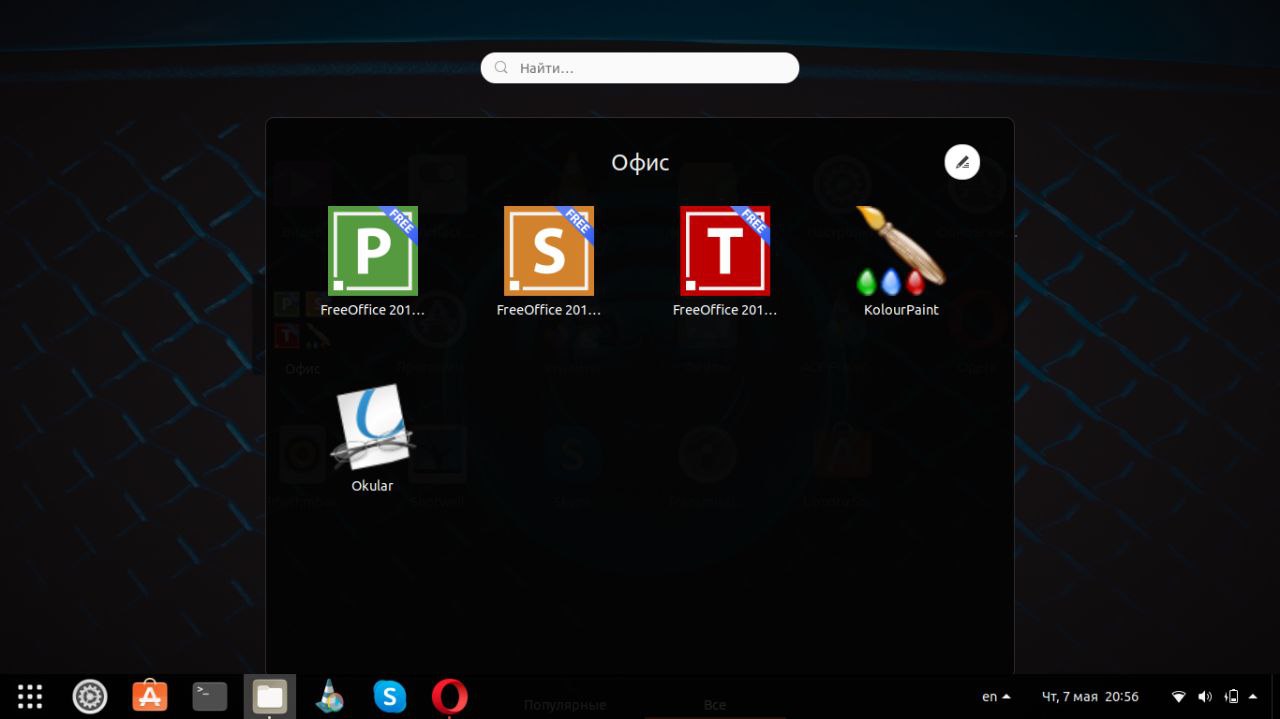Open the clock Чт, 7 мая 20:56
This screenshot has height=719, width=1280.
tap(1090, 696)
